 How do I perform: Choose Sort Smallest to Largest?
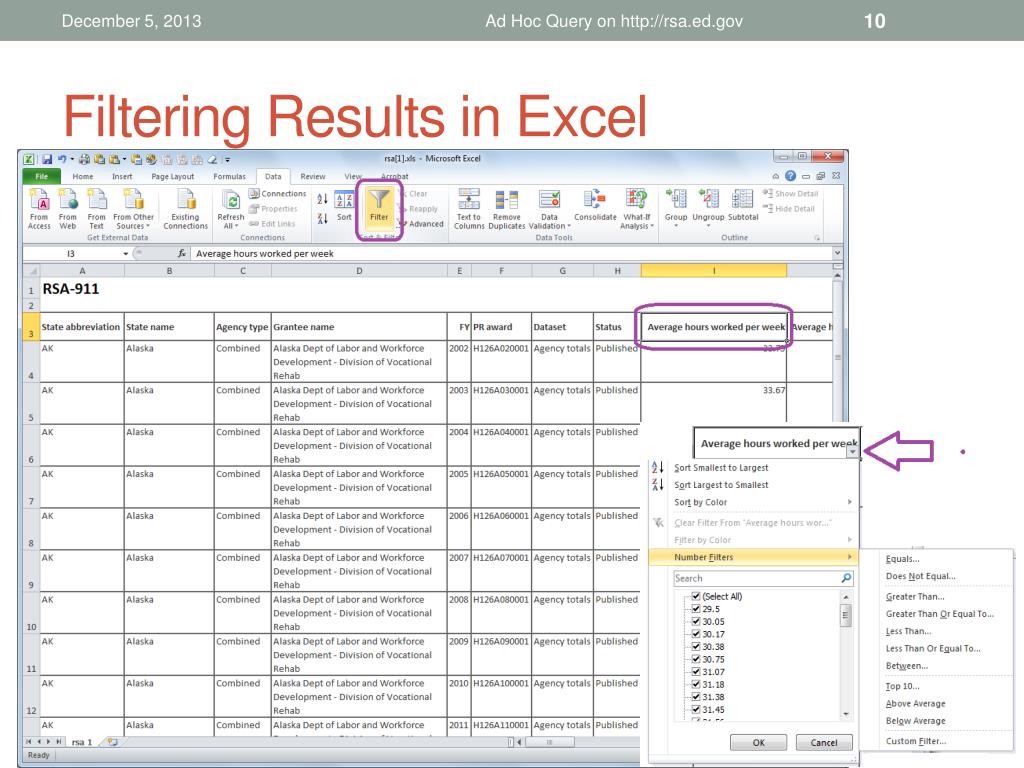click(721, 468)
